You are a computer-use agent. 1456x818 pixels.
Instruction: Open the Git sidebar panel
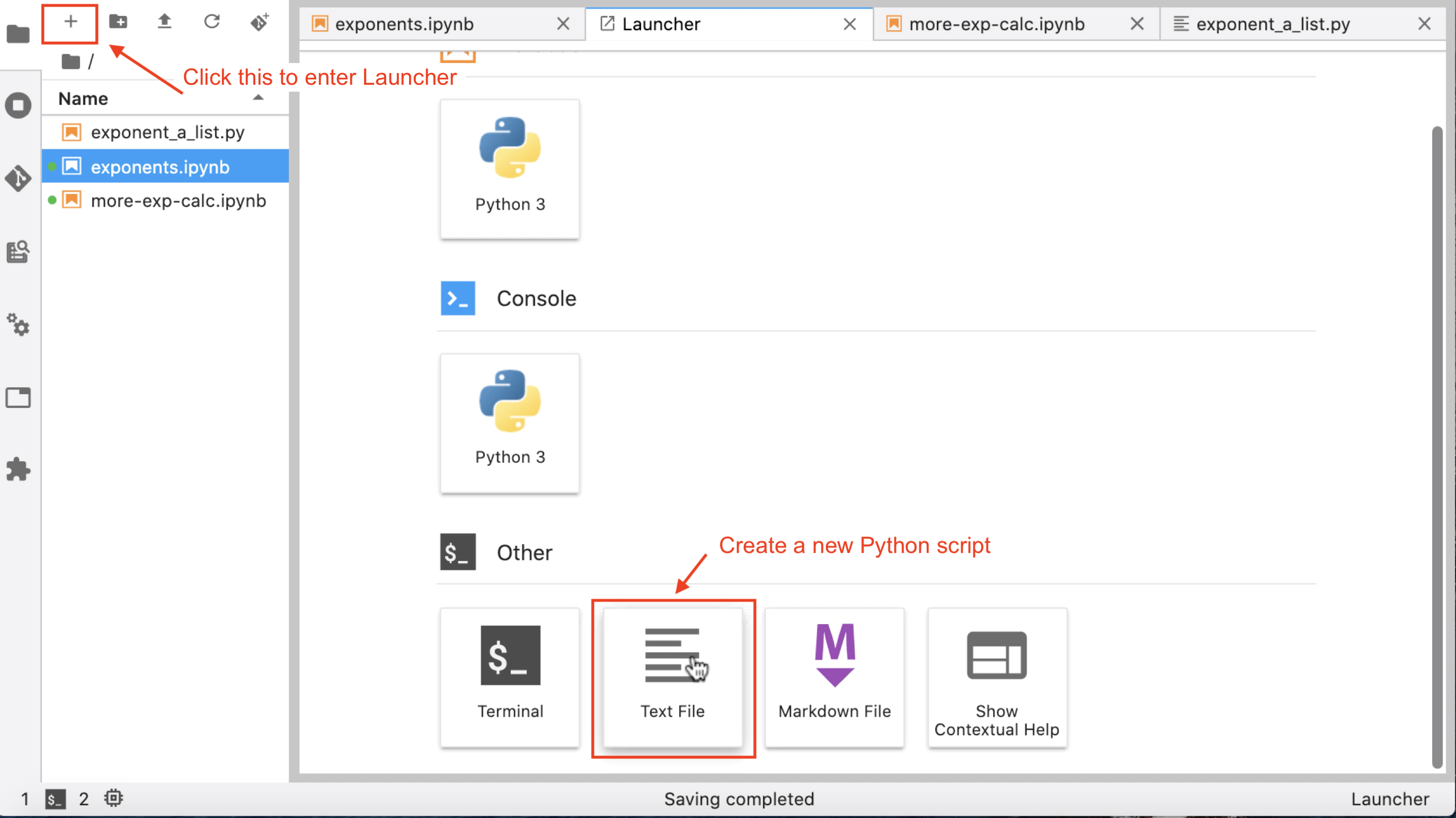[18, 179]
